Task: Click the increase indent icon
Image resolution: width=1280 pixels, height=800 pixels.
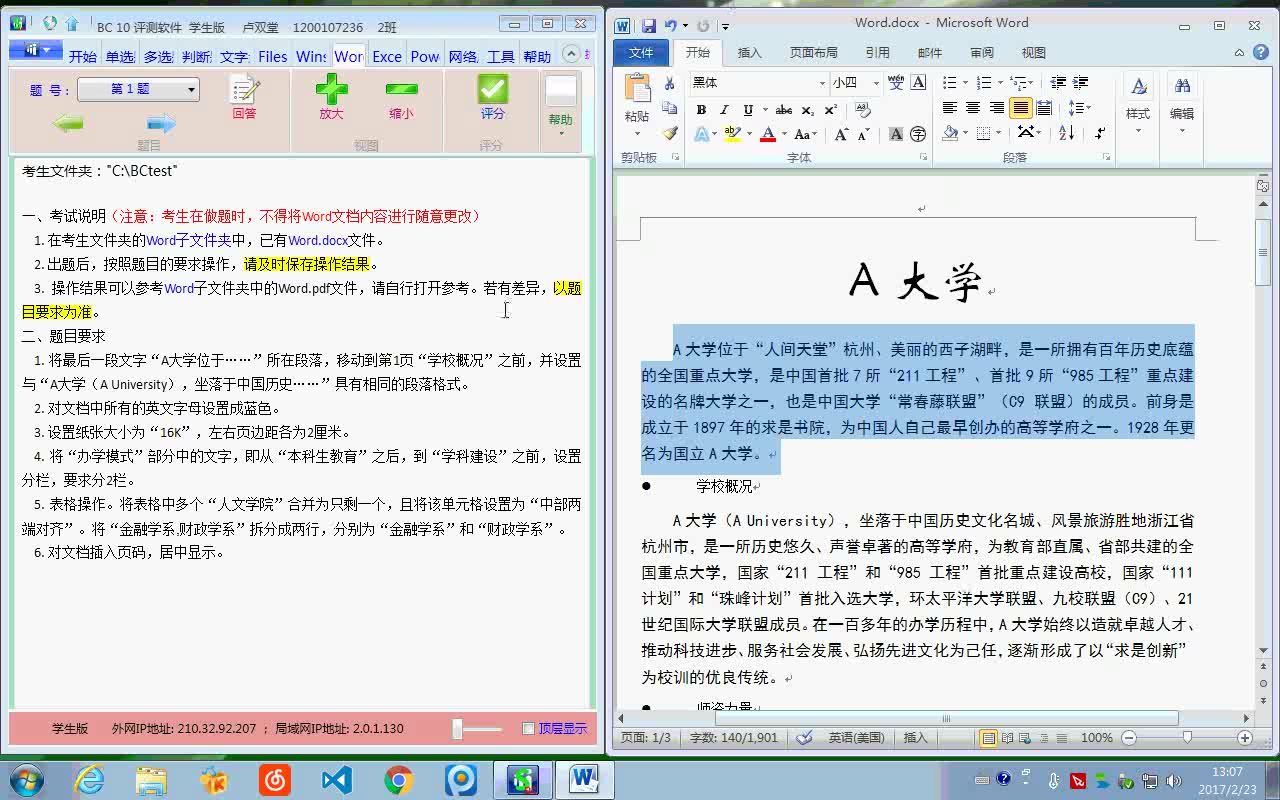Action: (x=1079, y=83)
